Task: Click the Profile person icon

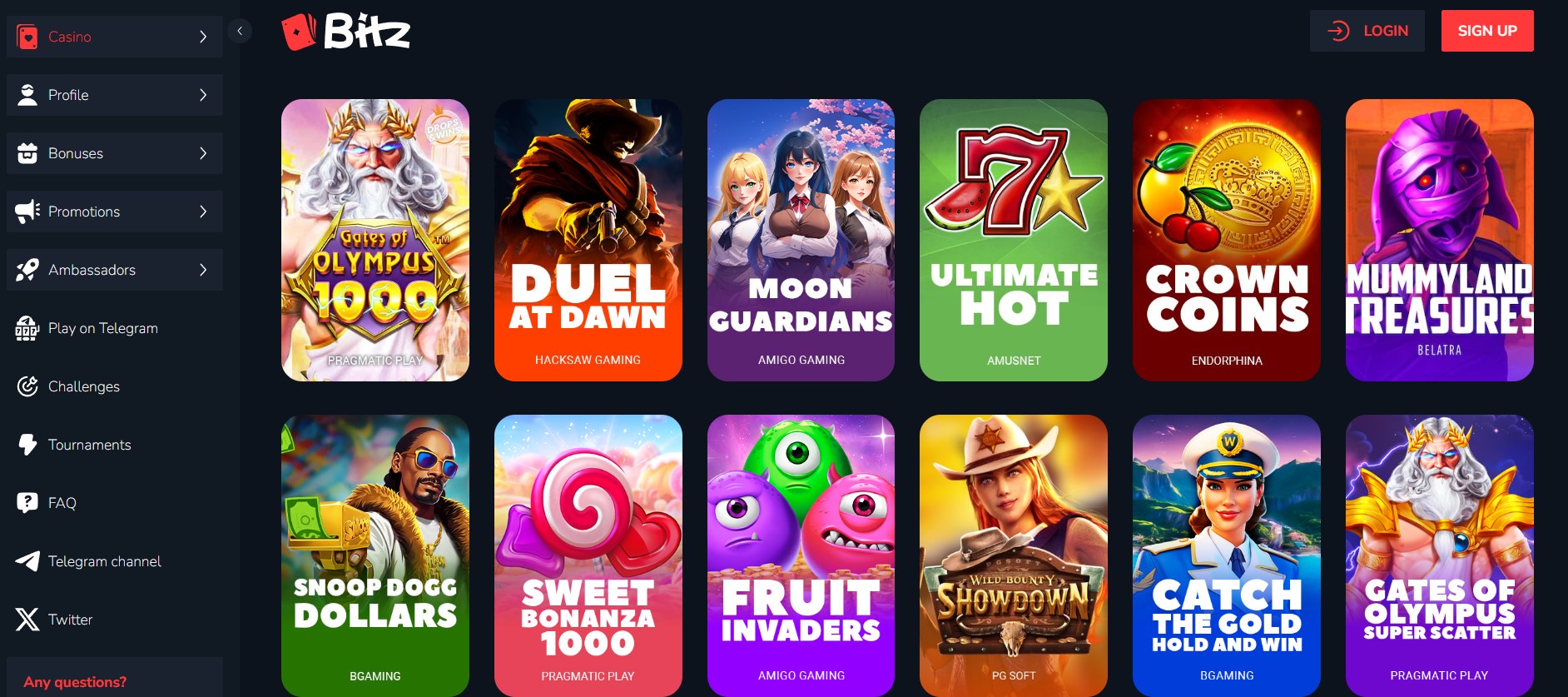Action: 27,95
